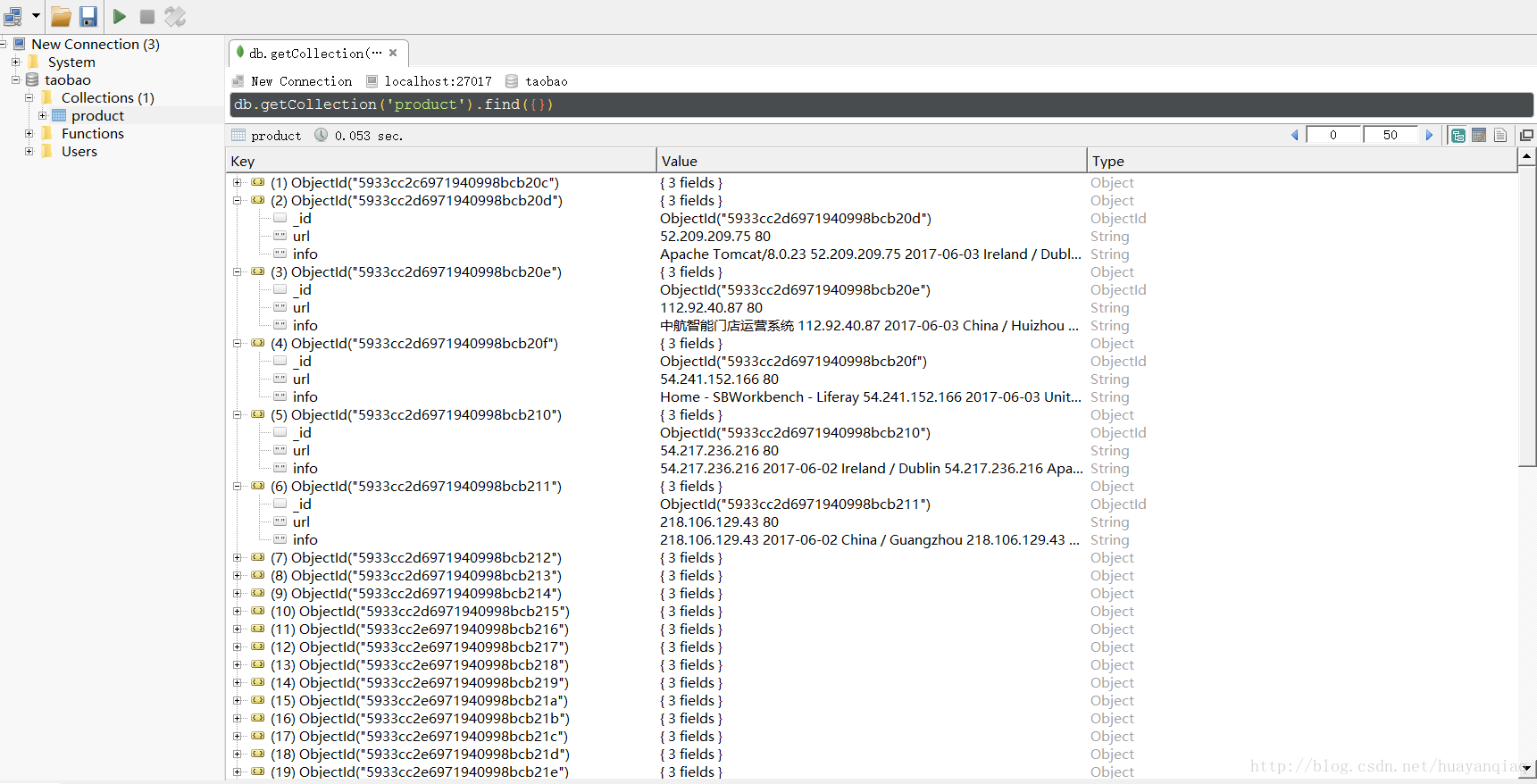
Task: Click the skip value field showing 0
Action: (x=1333, y=135)
